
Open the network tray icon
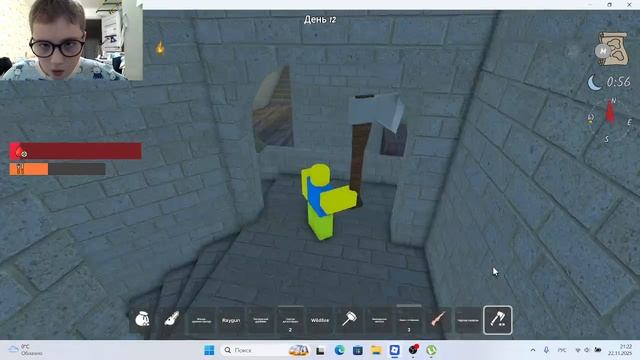click(x=578, y=350)
